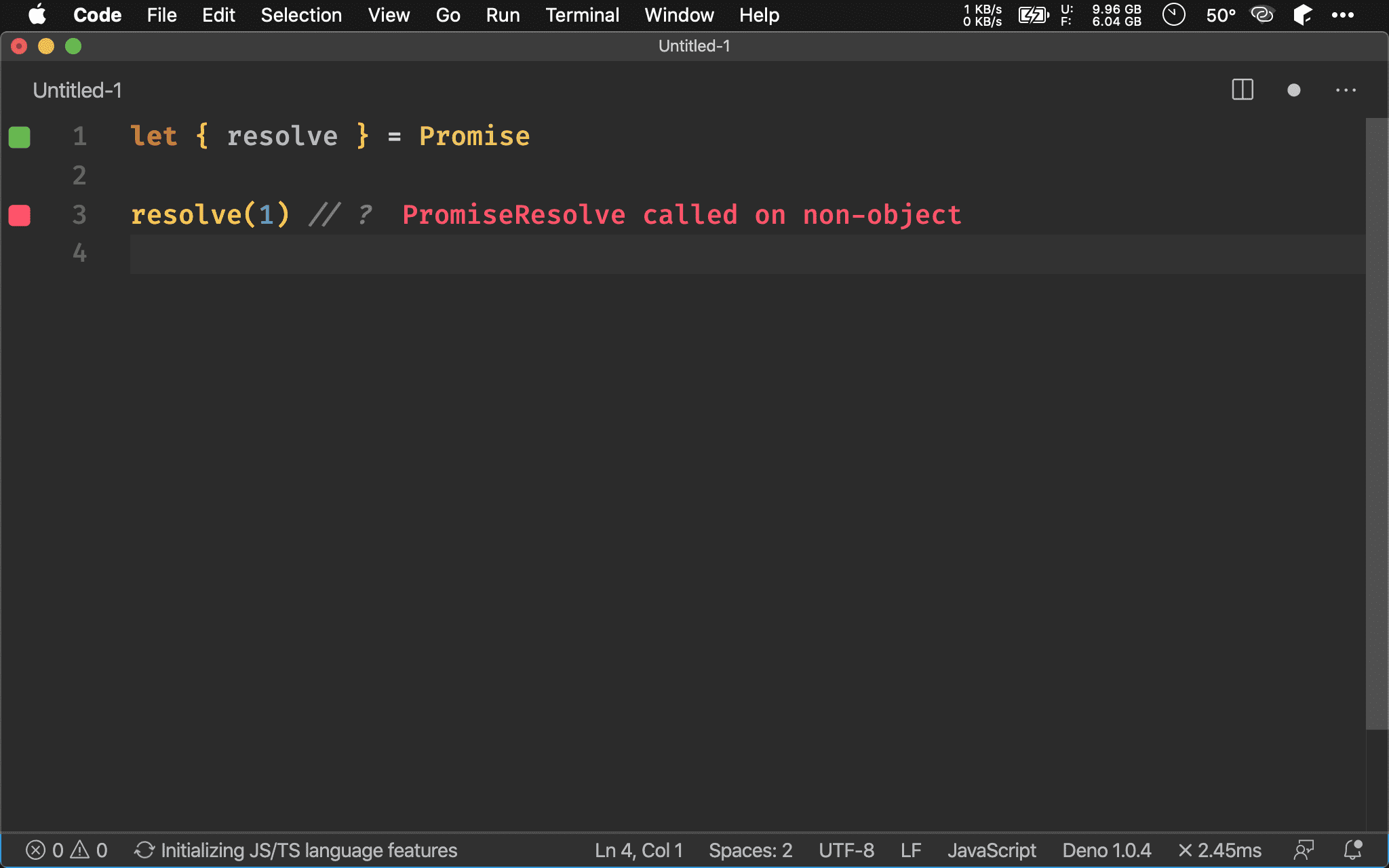The height and width of the screenshot is (868, 1389).
Task: Open the Terminal menu
Action: coord(582,15)
